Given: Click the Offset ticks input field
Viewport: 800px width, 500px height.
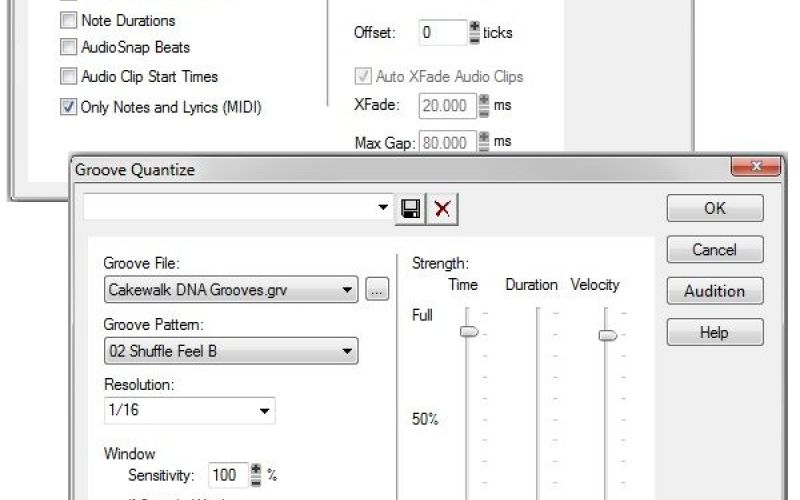Looking at the screenshot, I should pyautogui.click(x=439, y=32).
